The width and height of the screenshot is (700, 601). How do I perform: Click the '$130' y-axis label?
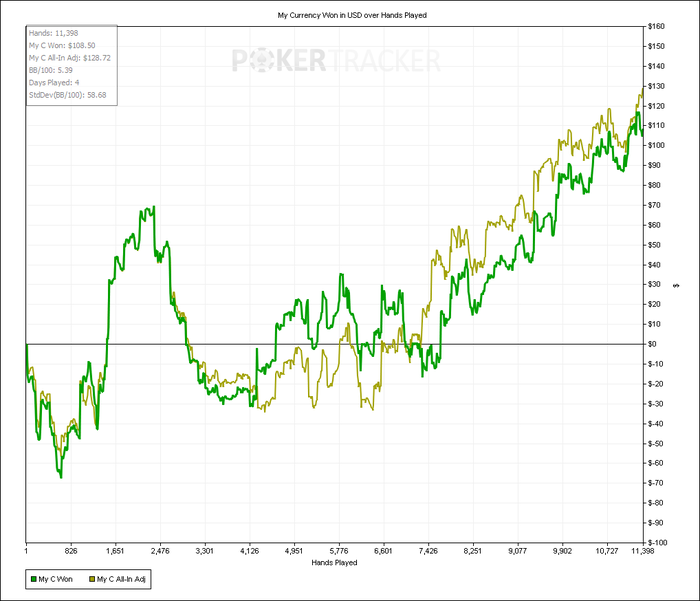pos(656,86)
